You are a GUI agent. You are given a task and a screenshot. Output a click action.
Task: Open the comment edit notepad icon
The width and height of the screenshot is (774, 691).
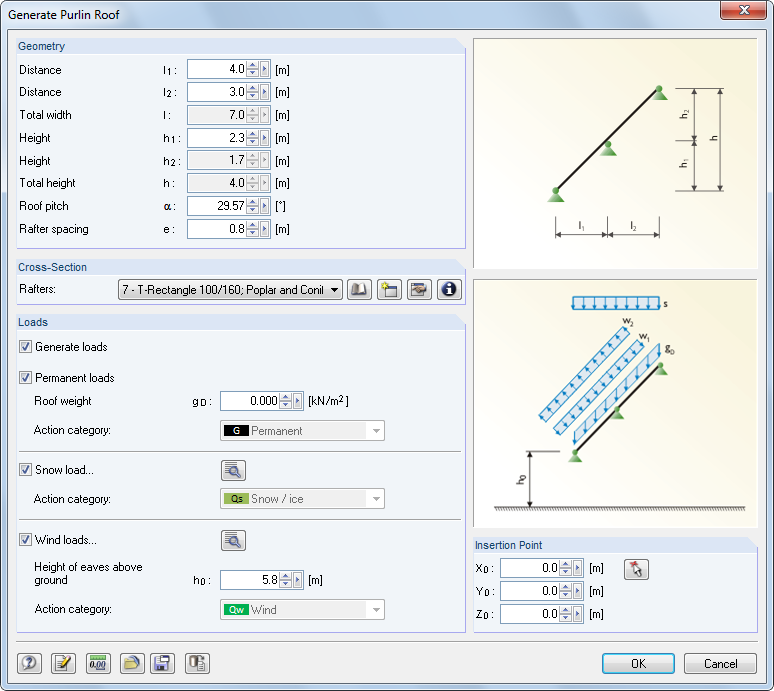[x=63, y=663]
